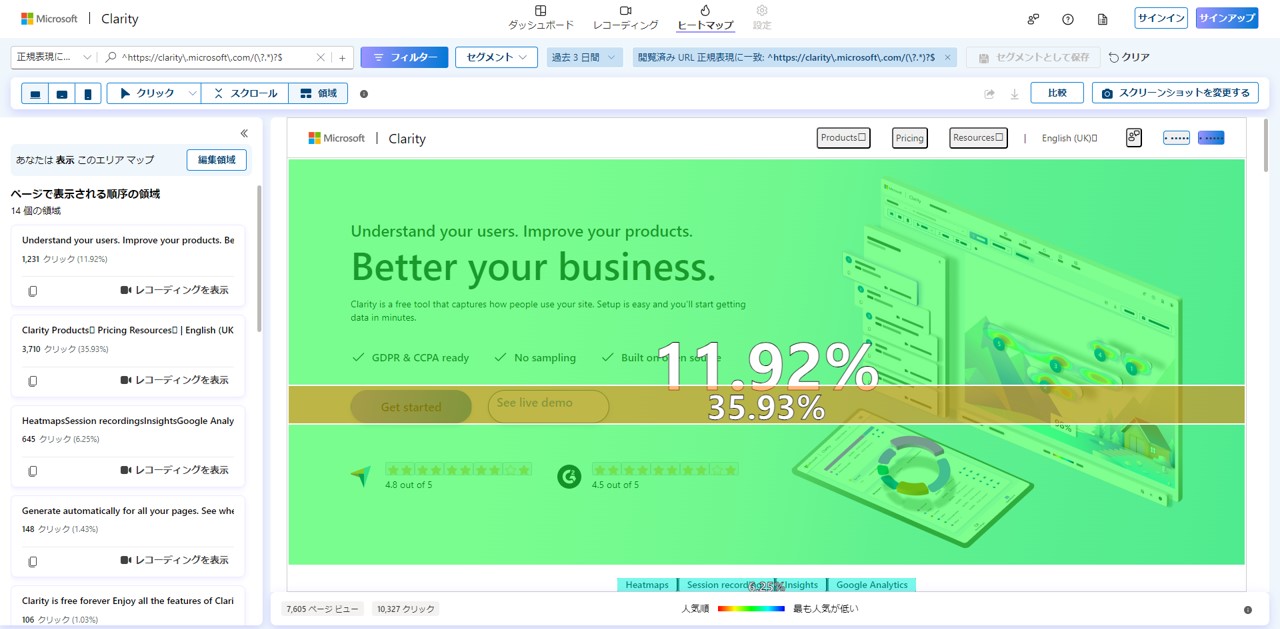Select the mobile device view icon
Viewport: 1280px width, 629px height.
(88, 94)
